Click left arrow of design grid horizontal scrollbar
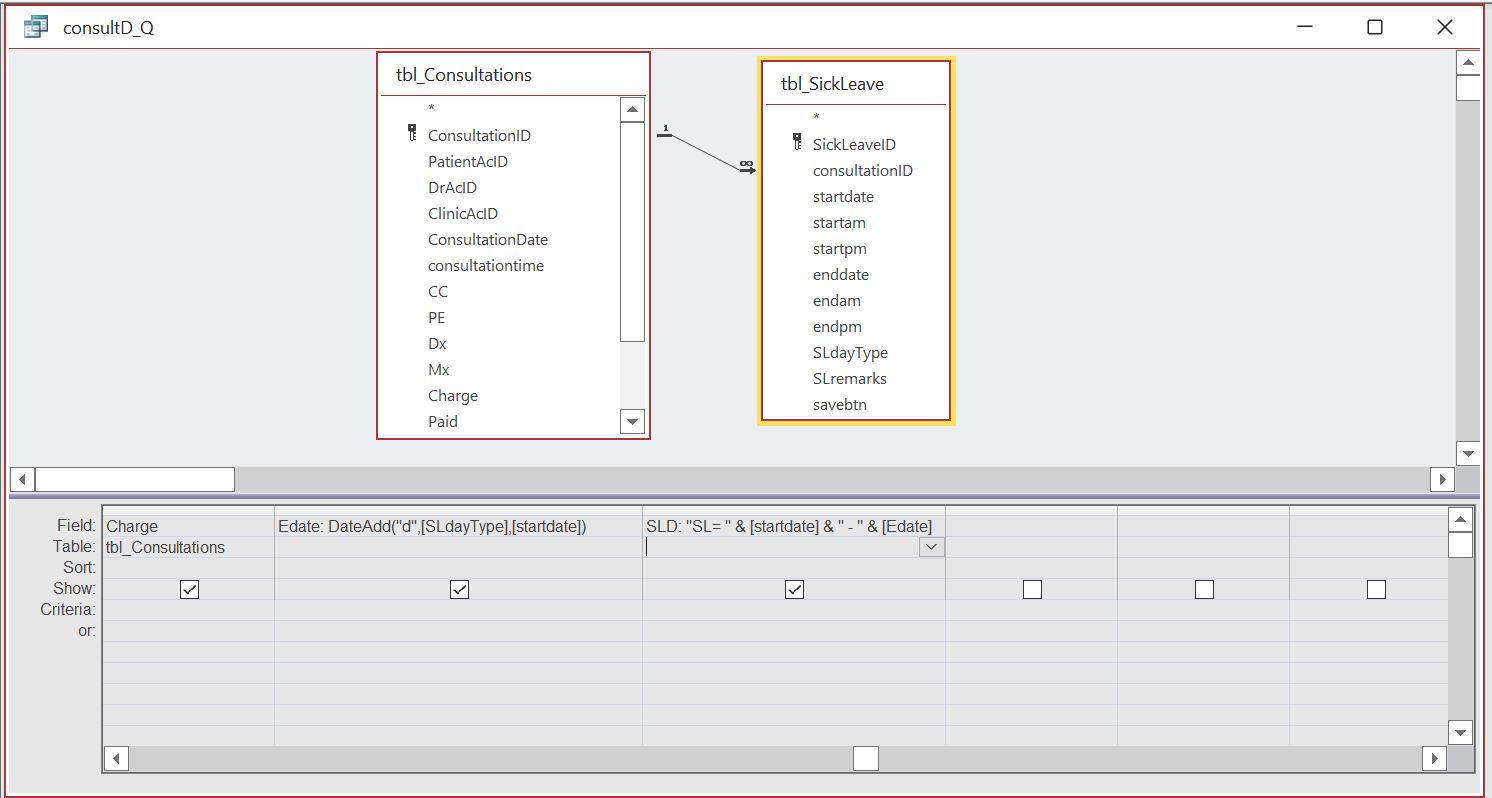The width and height of the screenshot is (1492, 798). 116,759
